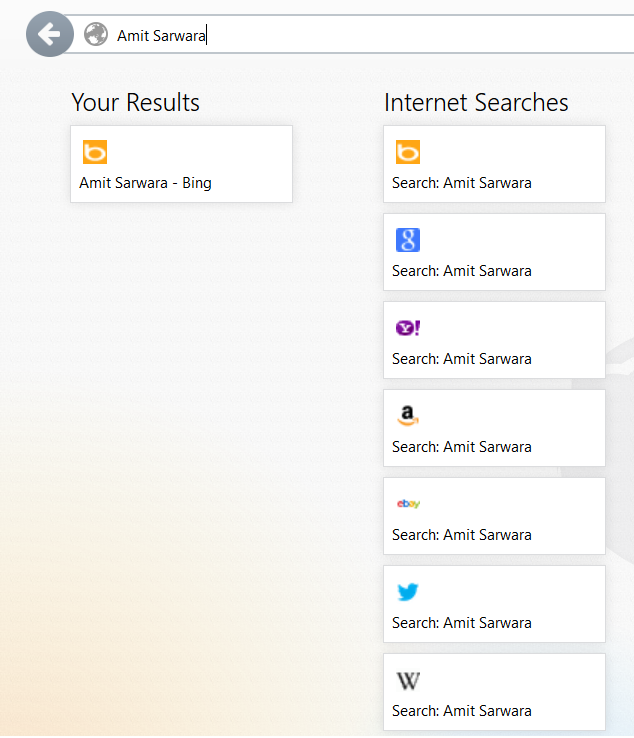
Task: Click the Yahoo search icon
Action: 407,328
